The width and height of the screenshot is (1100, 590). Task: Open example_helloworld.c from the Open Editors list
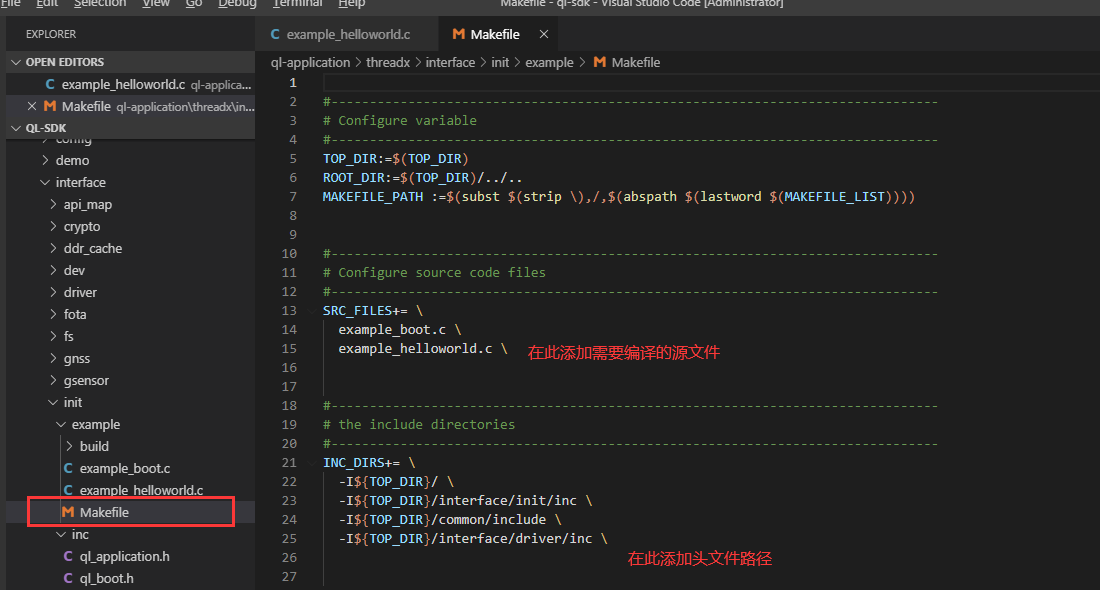(x=123, y=84)
